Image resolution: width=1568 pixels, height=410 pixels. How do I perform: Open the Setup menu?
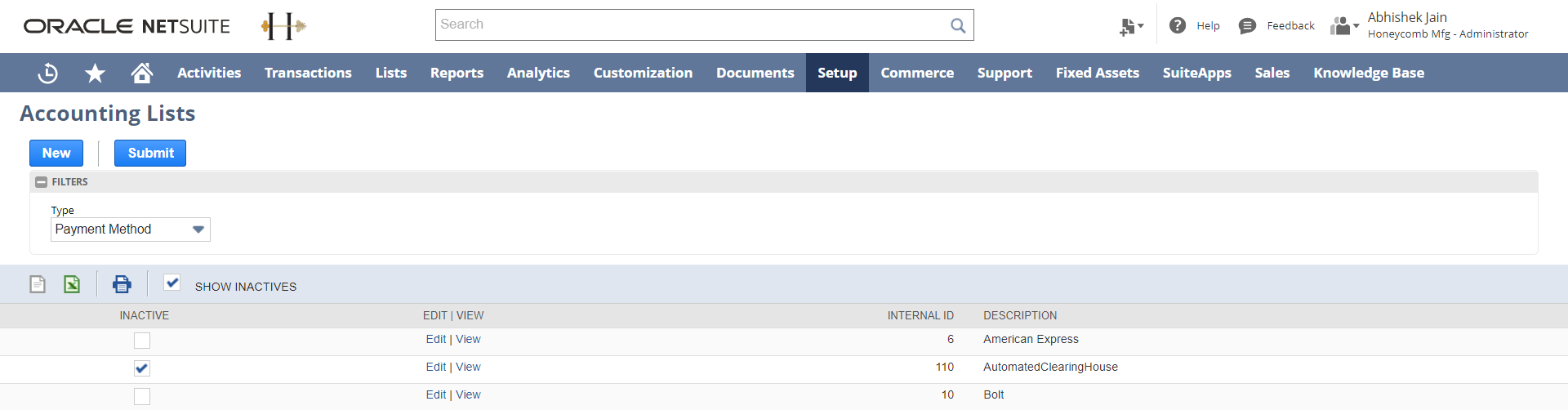837,74
